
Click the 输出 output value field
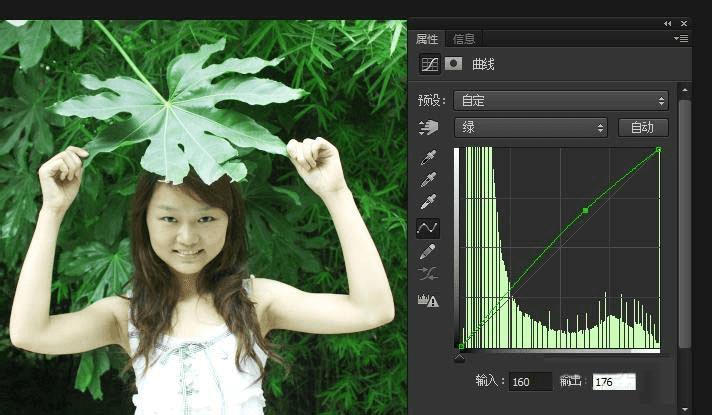pyautogui.click(x=614, y=381)
